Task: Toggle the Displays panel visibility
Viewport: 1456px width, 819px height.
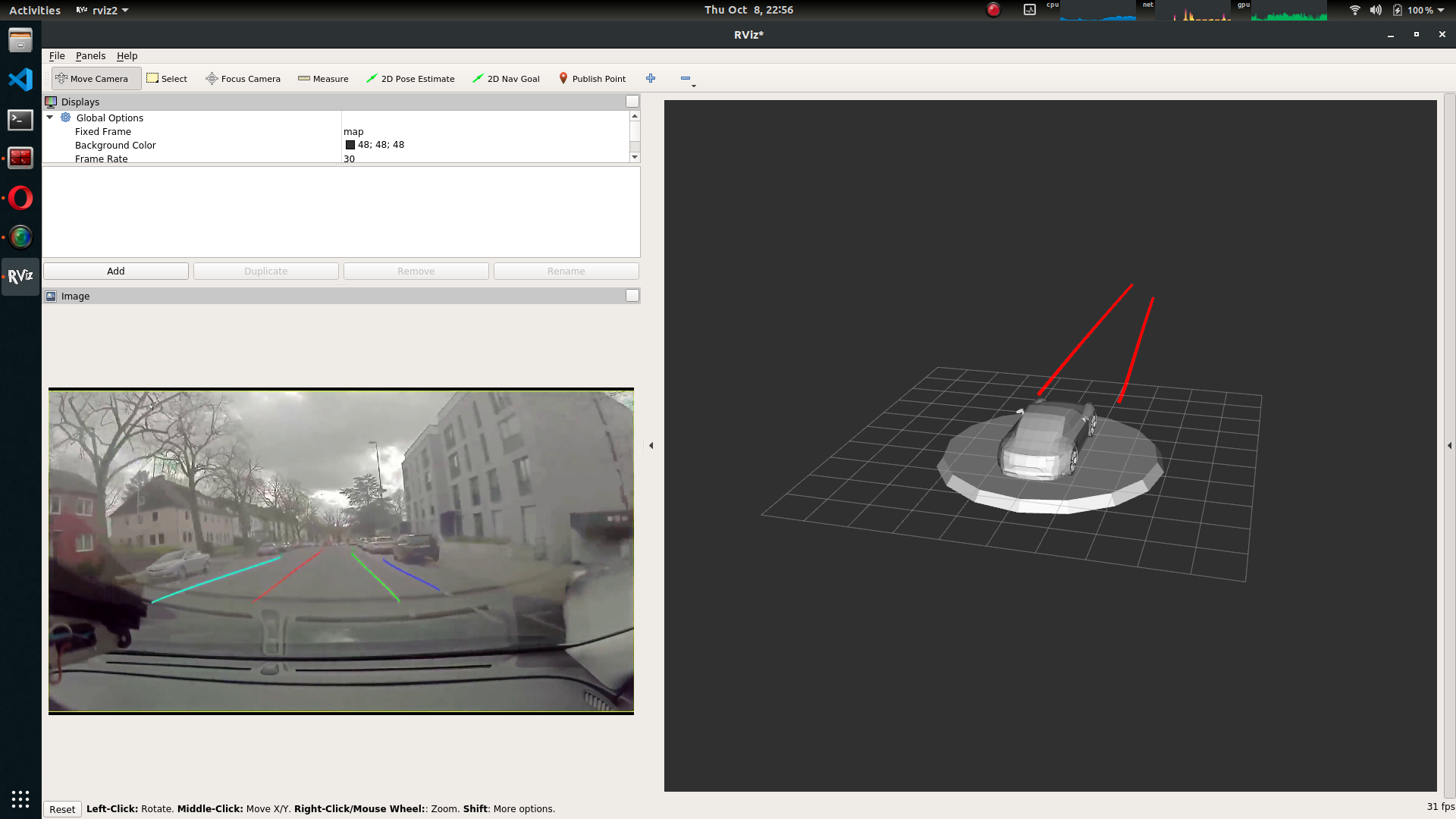Action: (x=632, y=101)
